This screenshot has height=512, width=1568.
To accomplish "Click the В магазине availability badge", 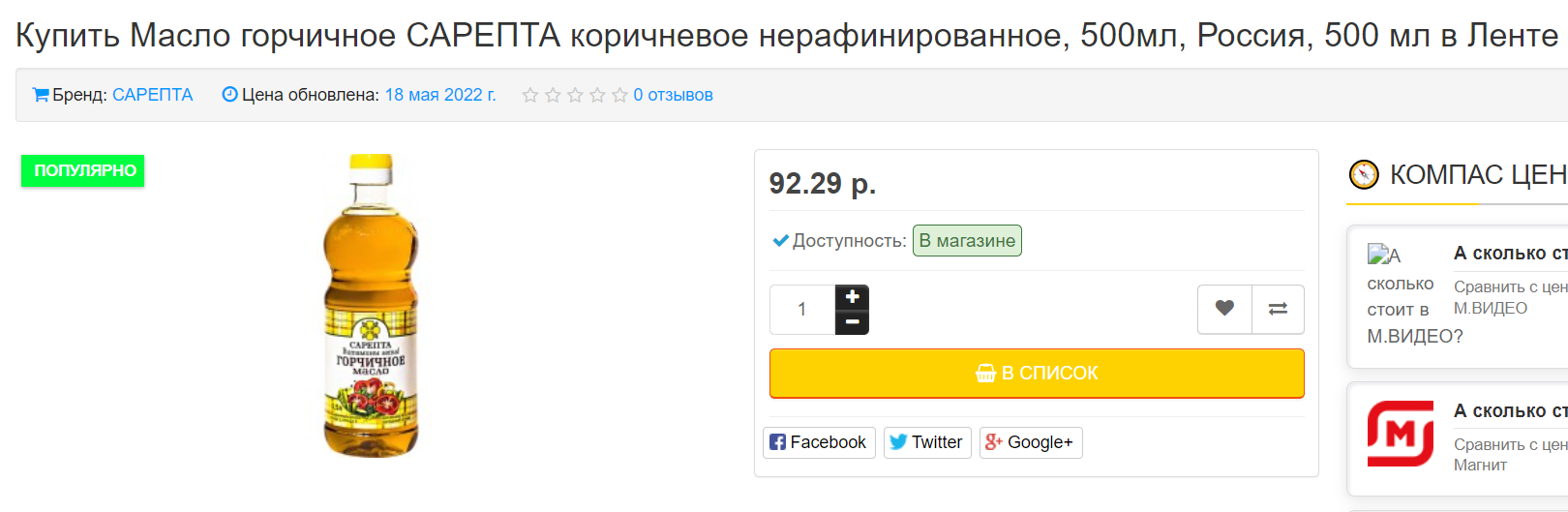I will point(966,241).
